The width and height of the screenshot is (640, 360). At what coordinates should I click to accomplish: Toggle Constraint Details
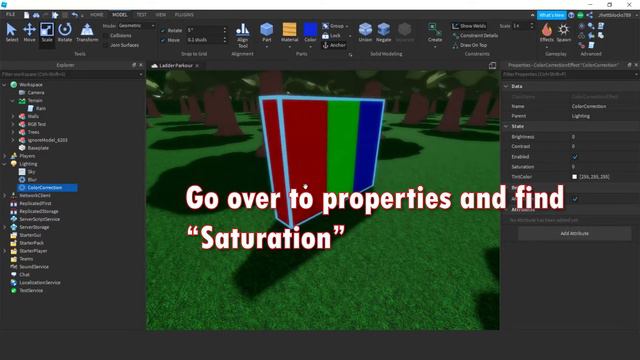coord(475,36)
